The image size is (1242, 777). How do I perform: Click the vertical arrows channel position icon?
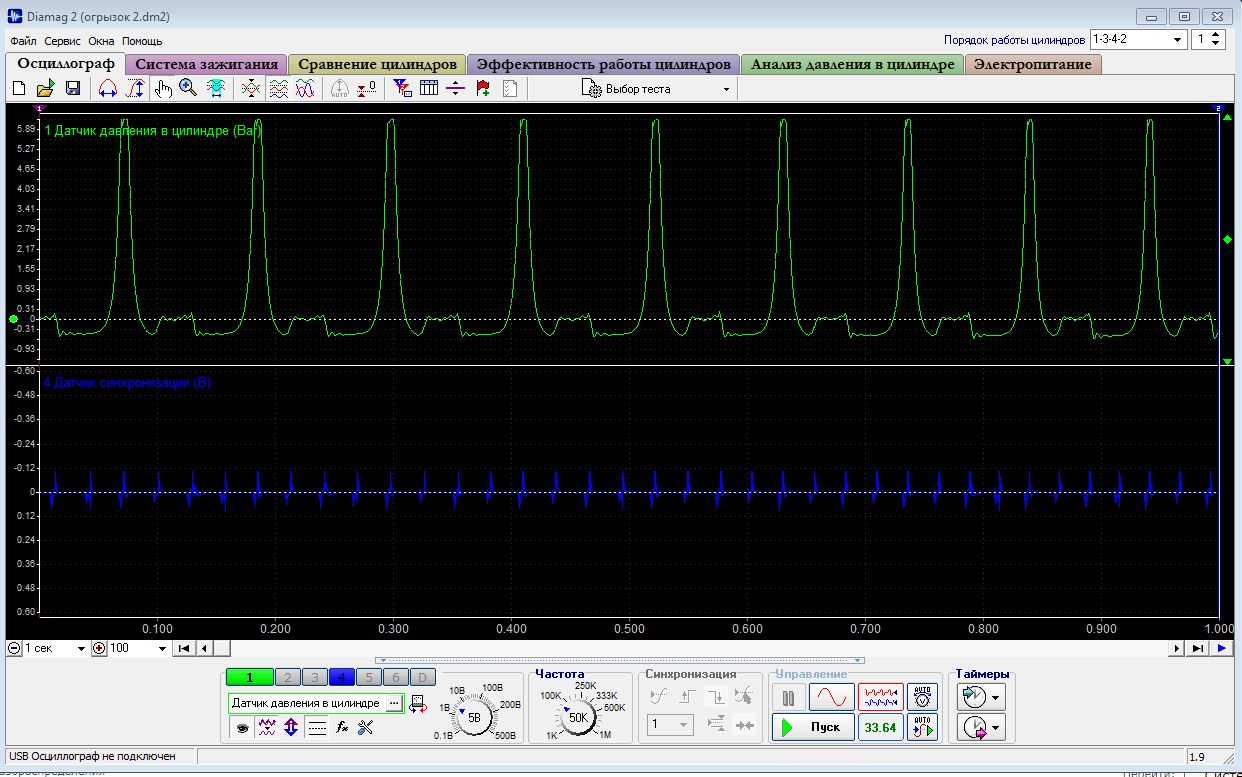pos(291,727)
